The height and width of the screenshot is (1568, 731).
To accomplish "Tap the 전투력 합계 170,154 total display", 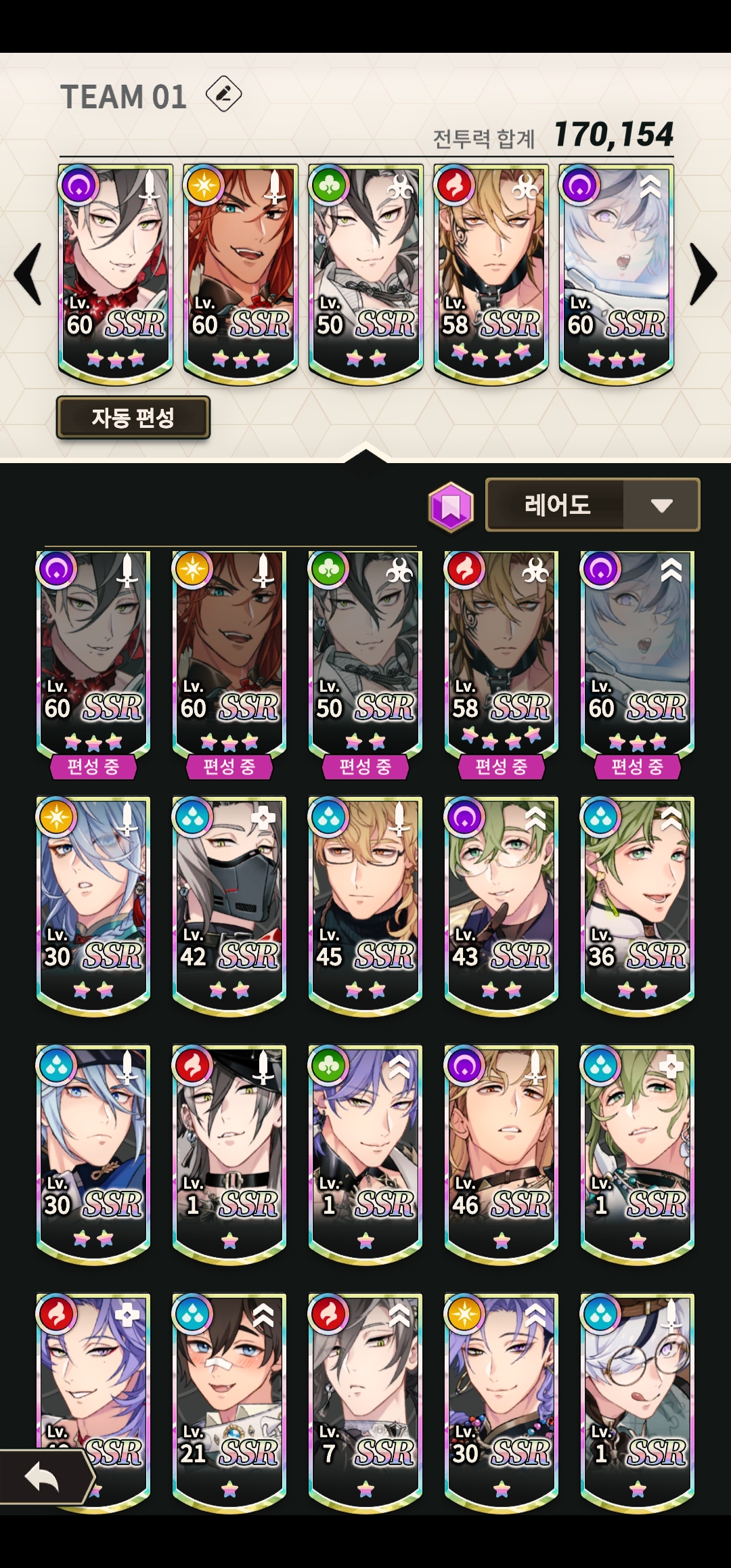I will (x=554, y=135).
